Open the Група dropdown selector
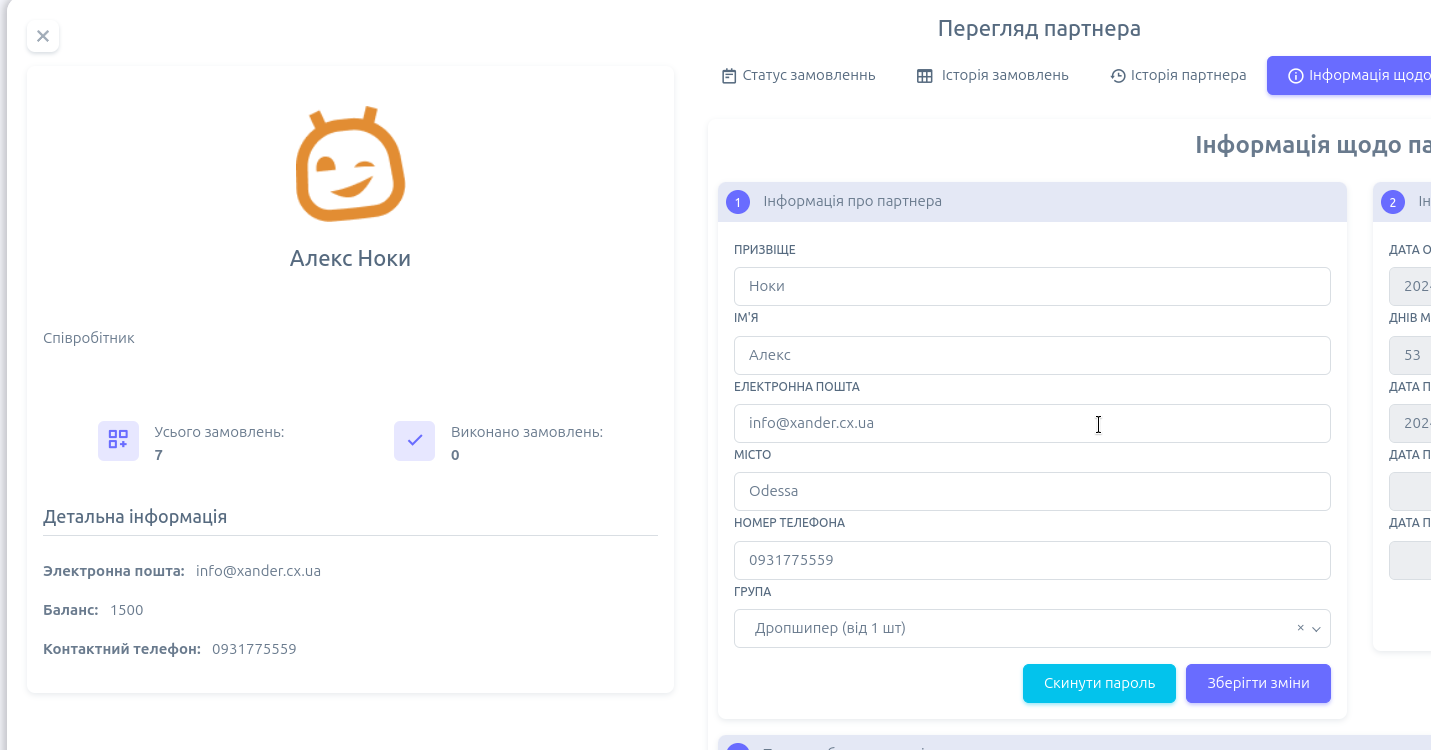This screenshot has width=1431, height=750. tap(1010, 628)
